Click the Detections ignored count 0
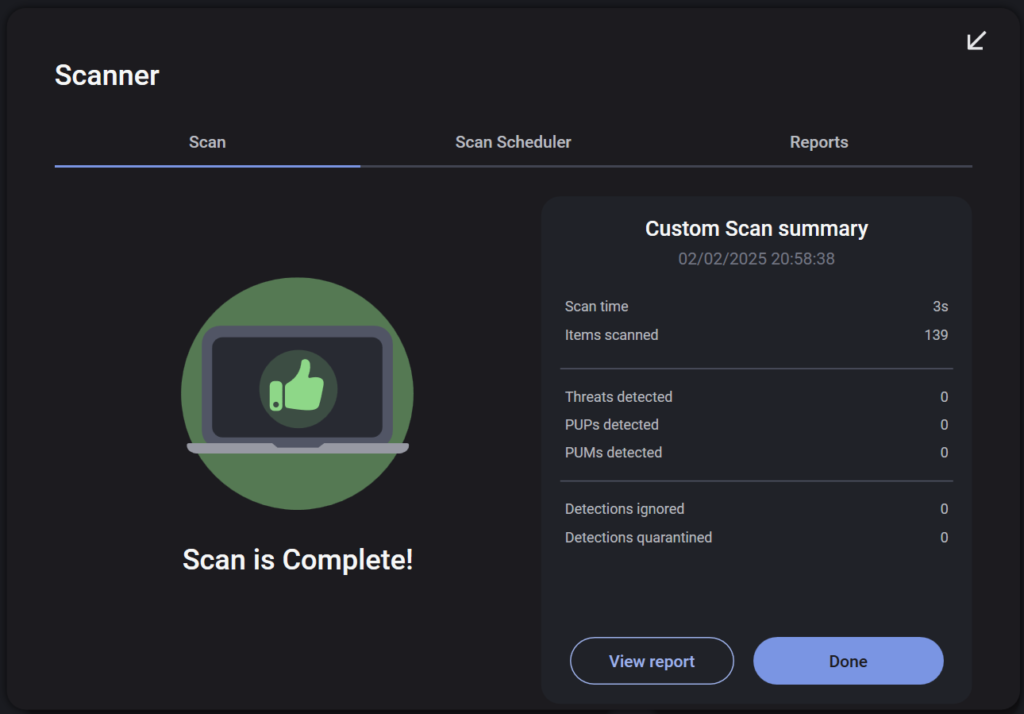 (944, 509)
